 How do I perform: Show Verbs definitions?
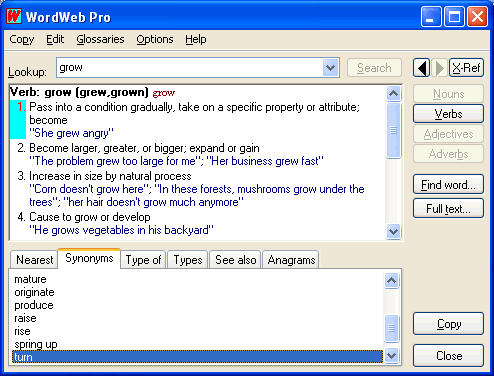tap(448, 114)
